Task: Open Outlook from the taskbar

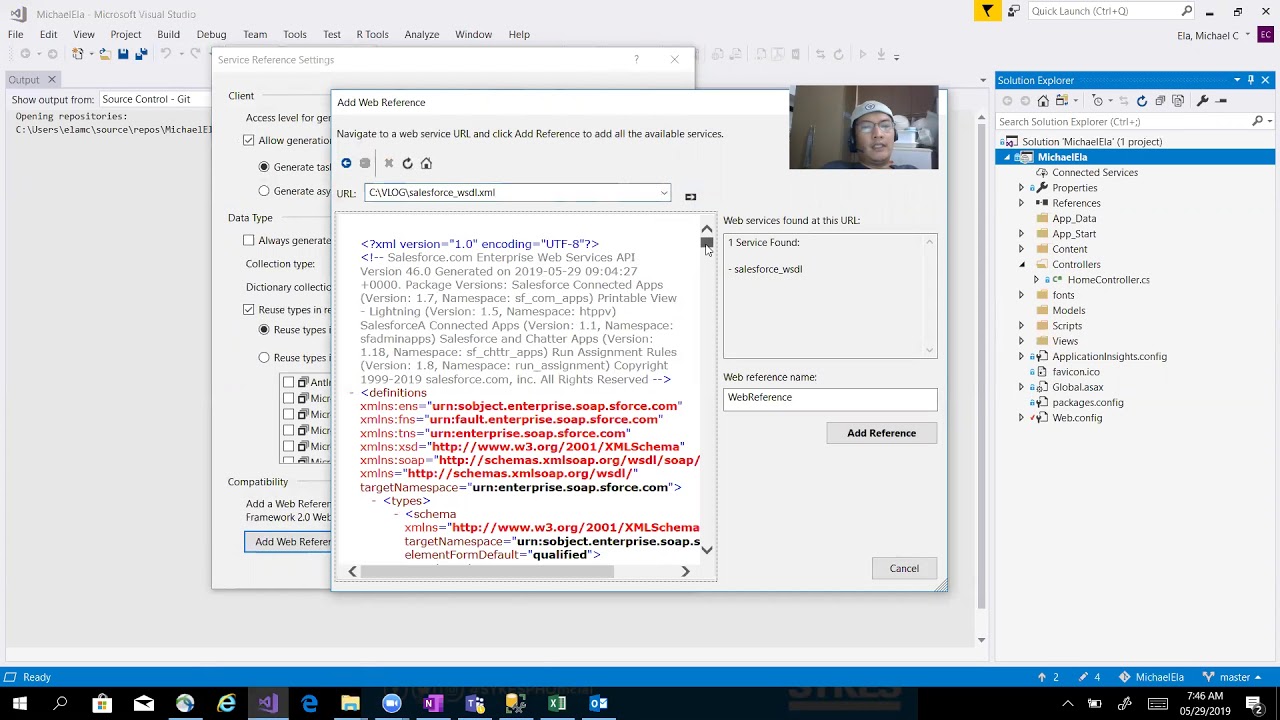Action: click(x=598, y=703)
